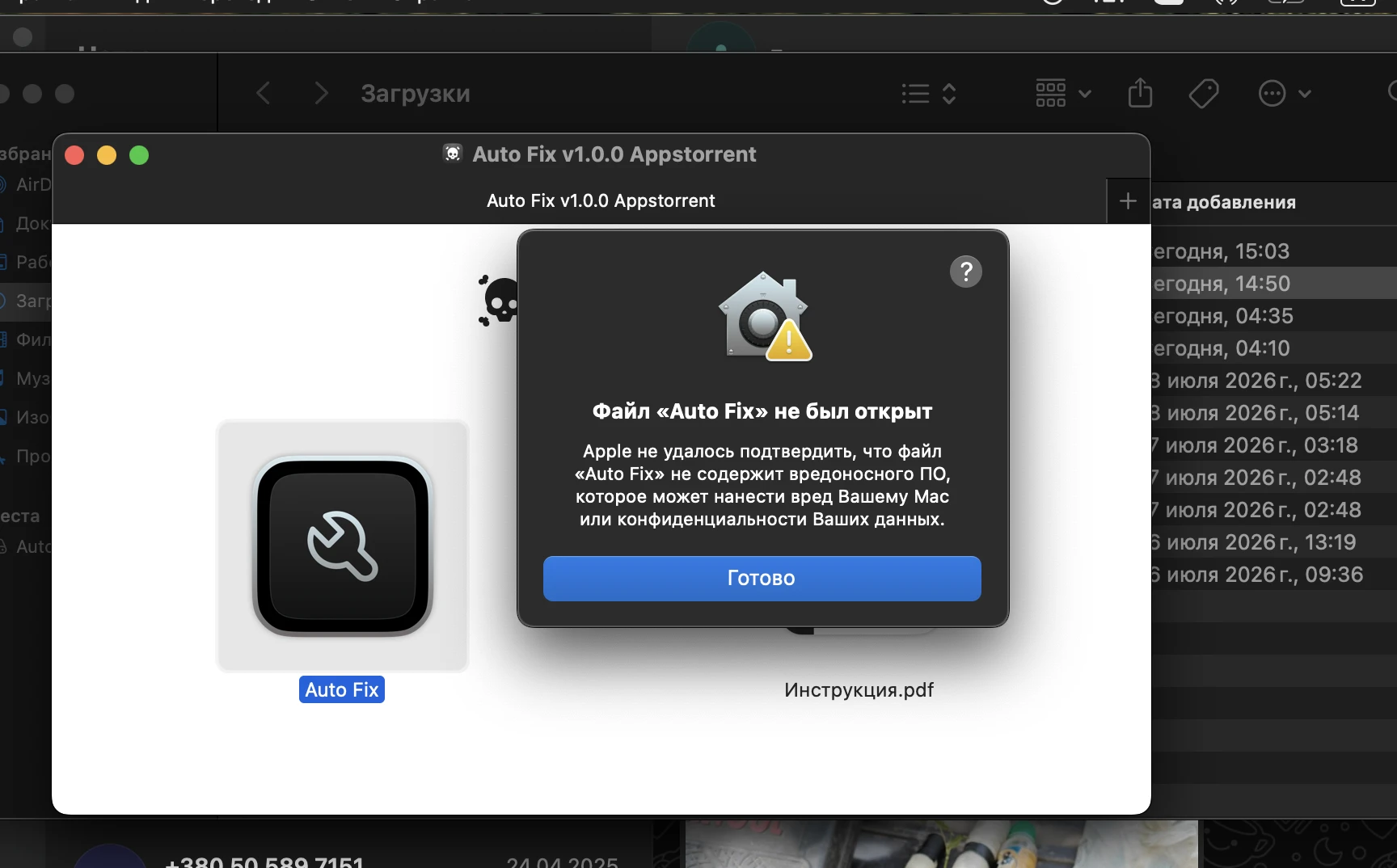The width and height of the screenshot is (1397, 868).
Task: Add a new tab with the plus button
Action: click(x=1128, y=200)
